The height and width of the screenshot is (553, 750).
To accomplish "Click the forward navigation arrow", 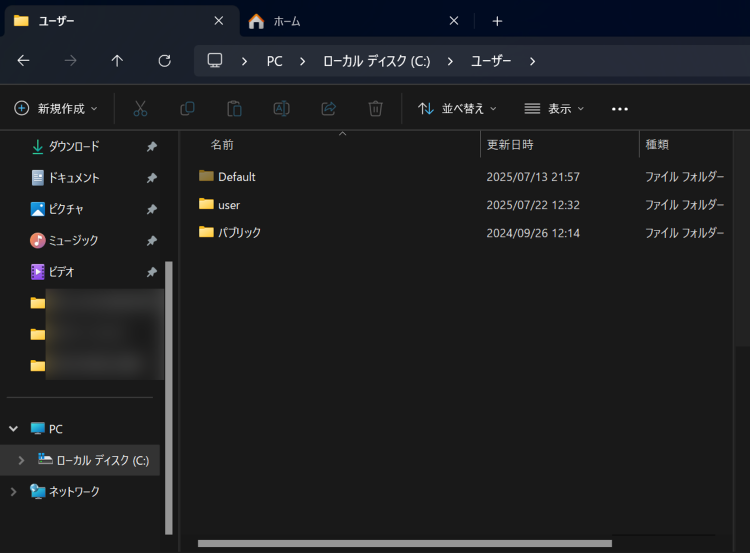I will (70, 61).
